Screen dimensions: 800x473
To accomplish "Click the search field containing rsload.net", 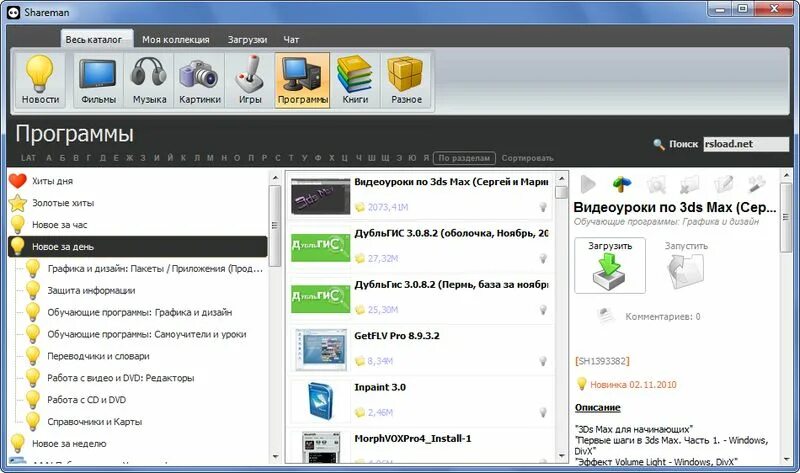I will click(746, 144).
